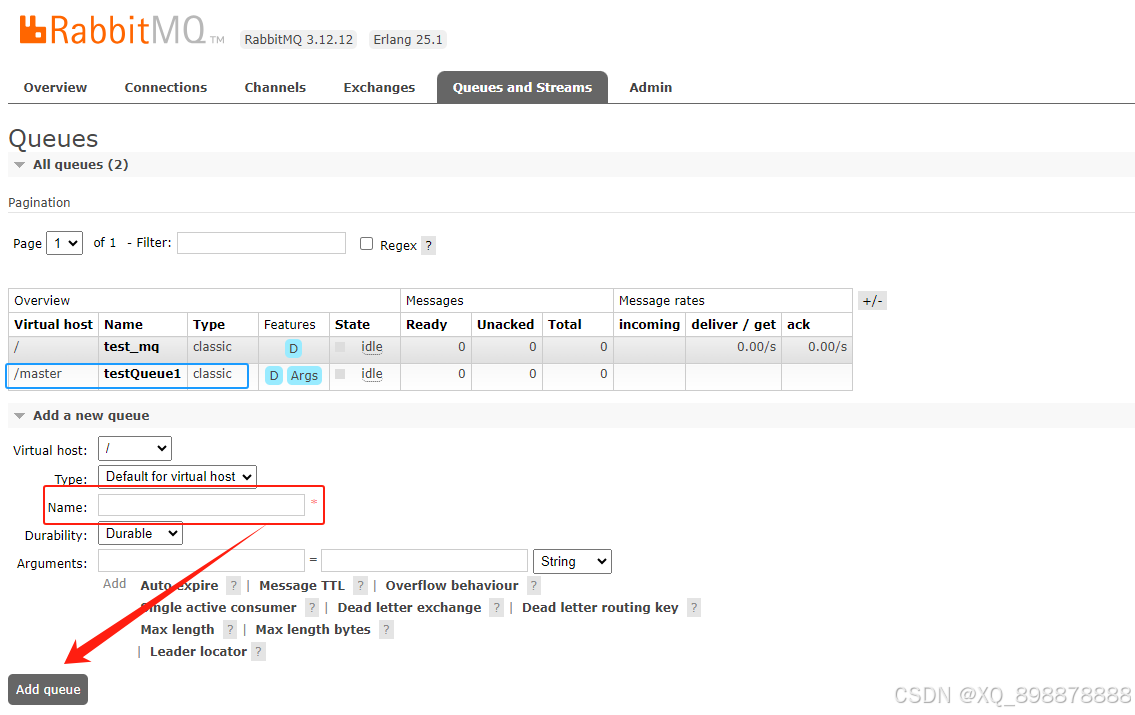
Task: Go to the Connections tab
Action: 166,88
